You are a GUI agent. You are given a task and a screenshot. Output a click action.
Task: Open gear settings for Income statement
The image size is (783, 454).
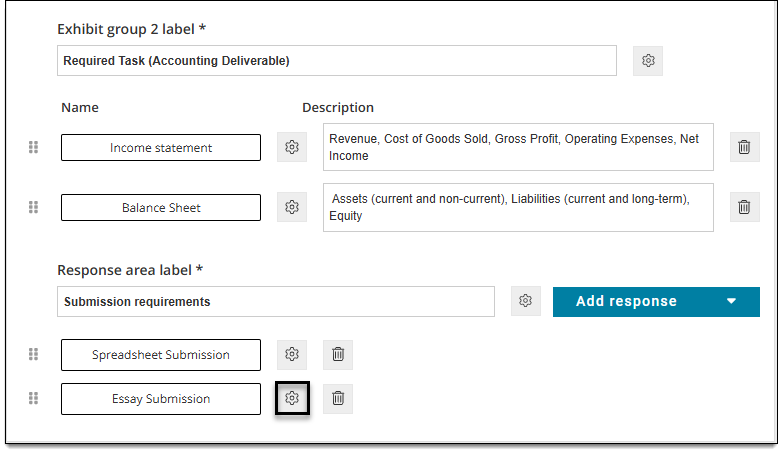point(292,147)
